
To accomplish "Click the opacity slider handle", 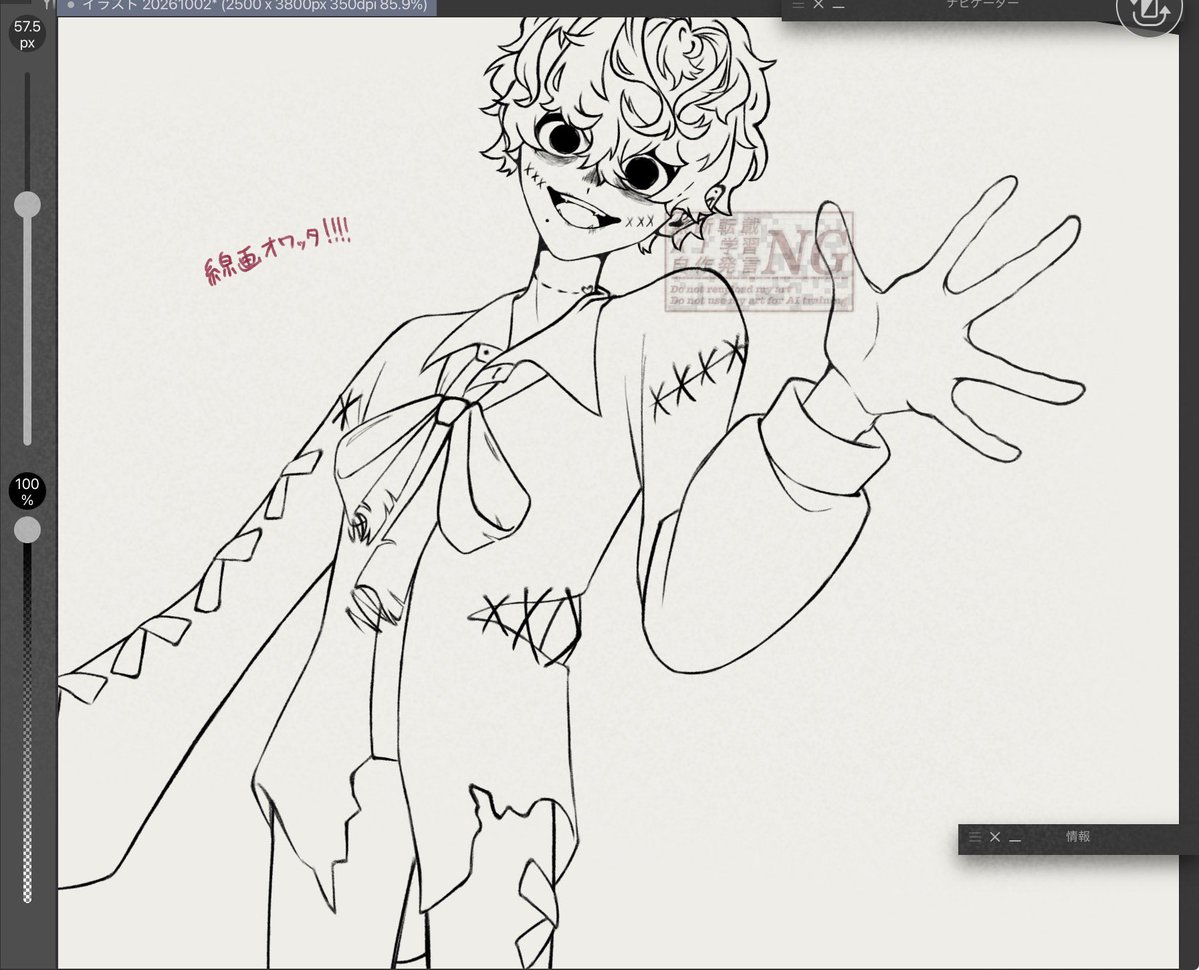I will click(x=28, y=530).
